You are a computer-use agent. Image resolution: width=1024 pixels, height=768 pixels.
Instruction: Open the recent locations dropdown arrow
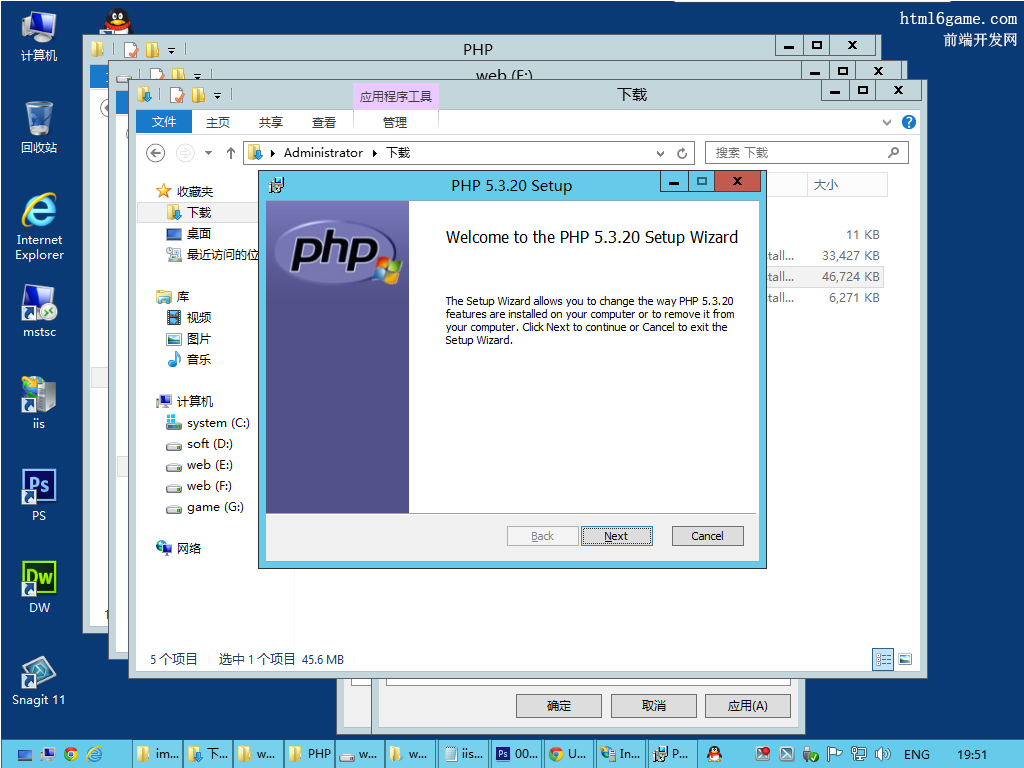click(208, 153)
